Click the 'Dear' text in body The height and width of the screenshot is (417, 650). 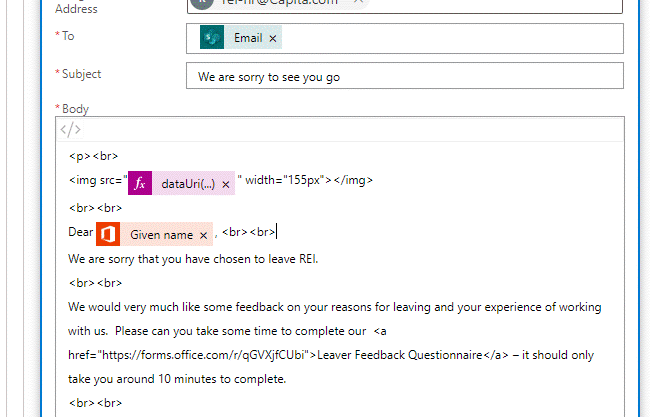click(81, 233)
